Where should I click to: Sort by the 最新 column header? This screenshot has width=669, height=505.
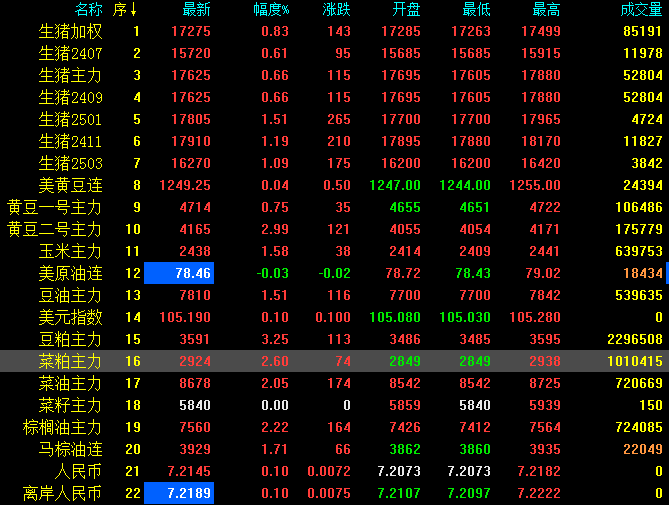point(197,9)
